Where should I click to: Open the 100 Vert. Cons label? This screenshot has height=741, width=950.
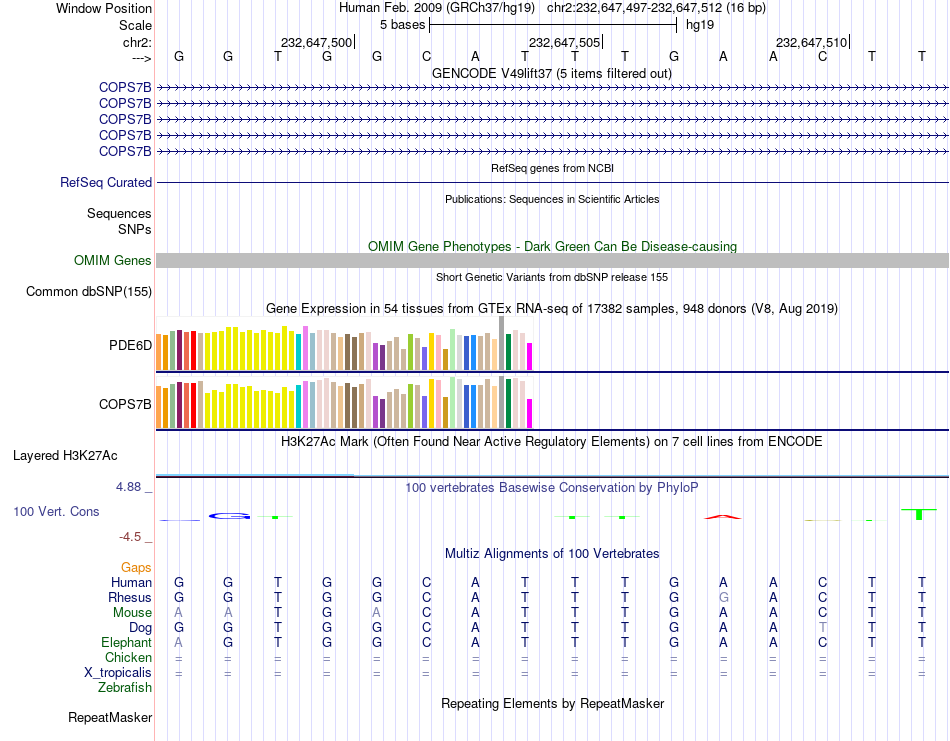point(56,511)
